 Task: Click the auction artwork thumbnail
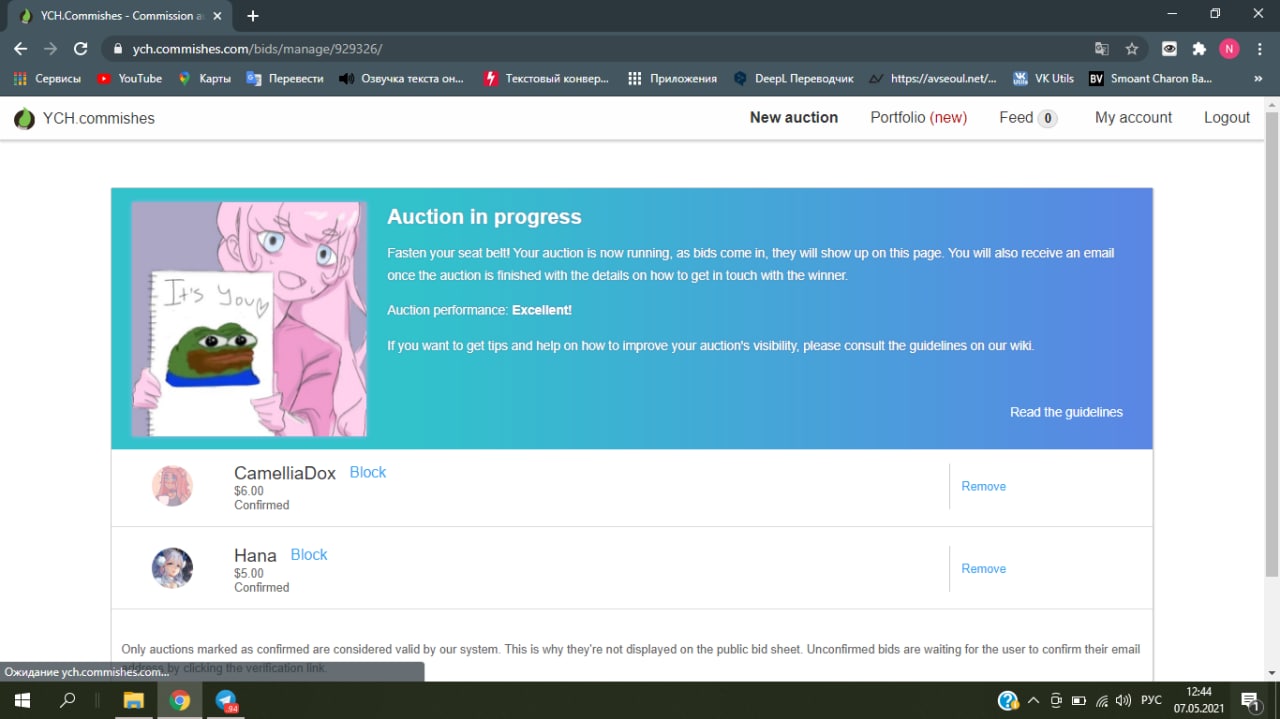tap(249, 319)
